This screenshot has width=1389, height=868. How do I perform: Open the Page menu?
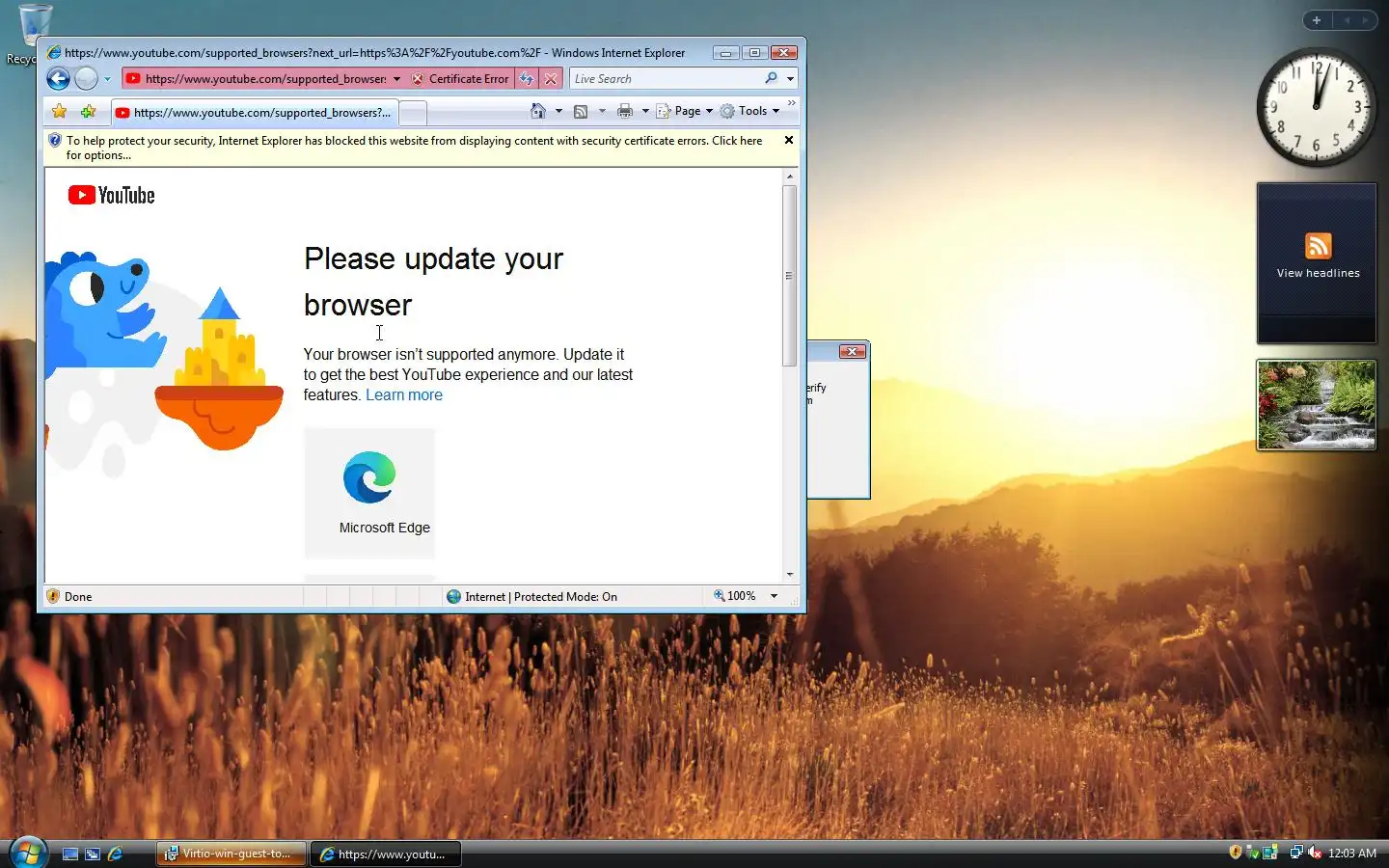(x=685, y=111)
